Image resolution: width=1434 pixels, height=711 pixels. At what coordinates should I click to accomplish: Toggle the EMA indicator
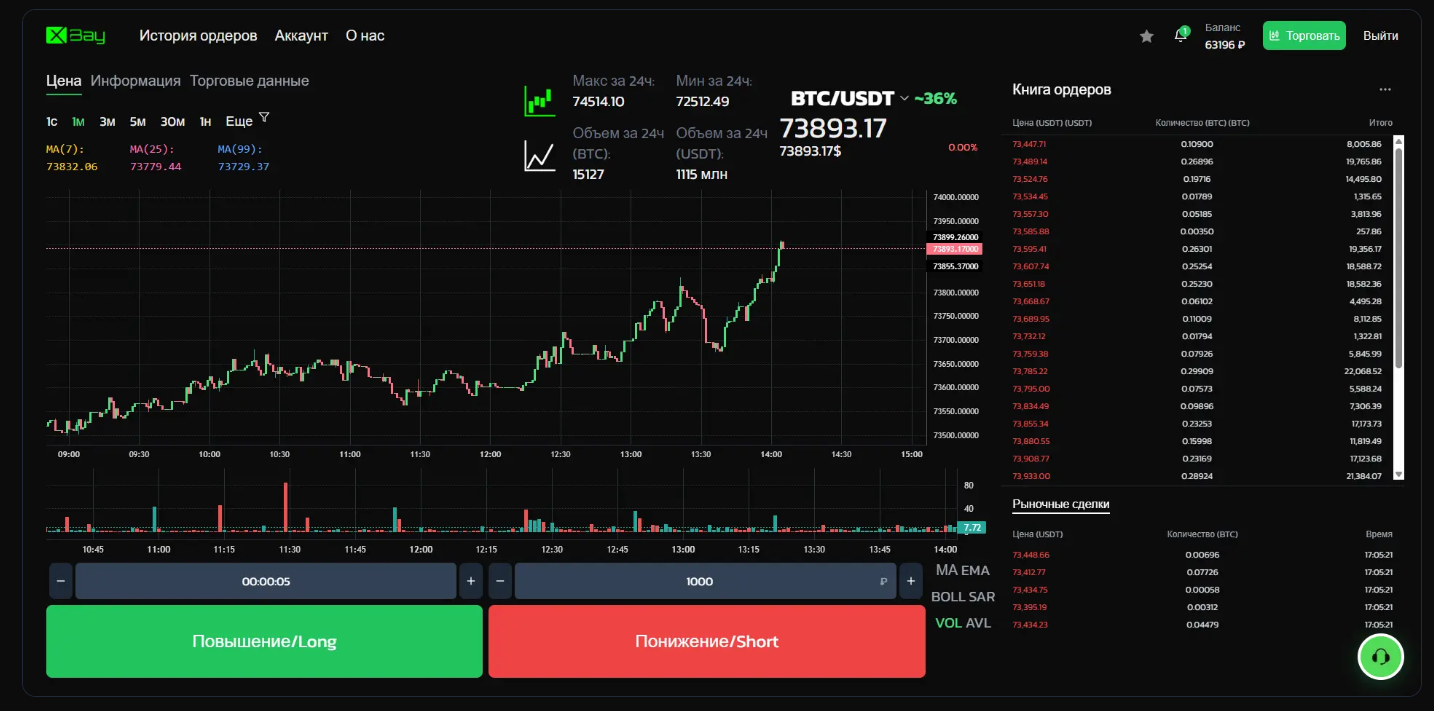pos(975,570)
